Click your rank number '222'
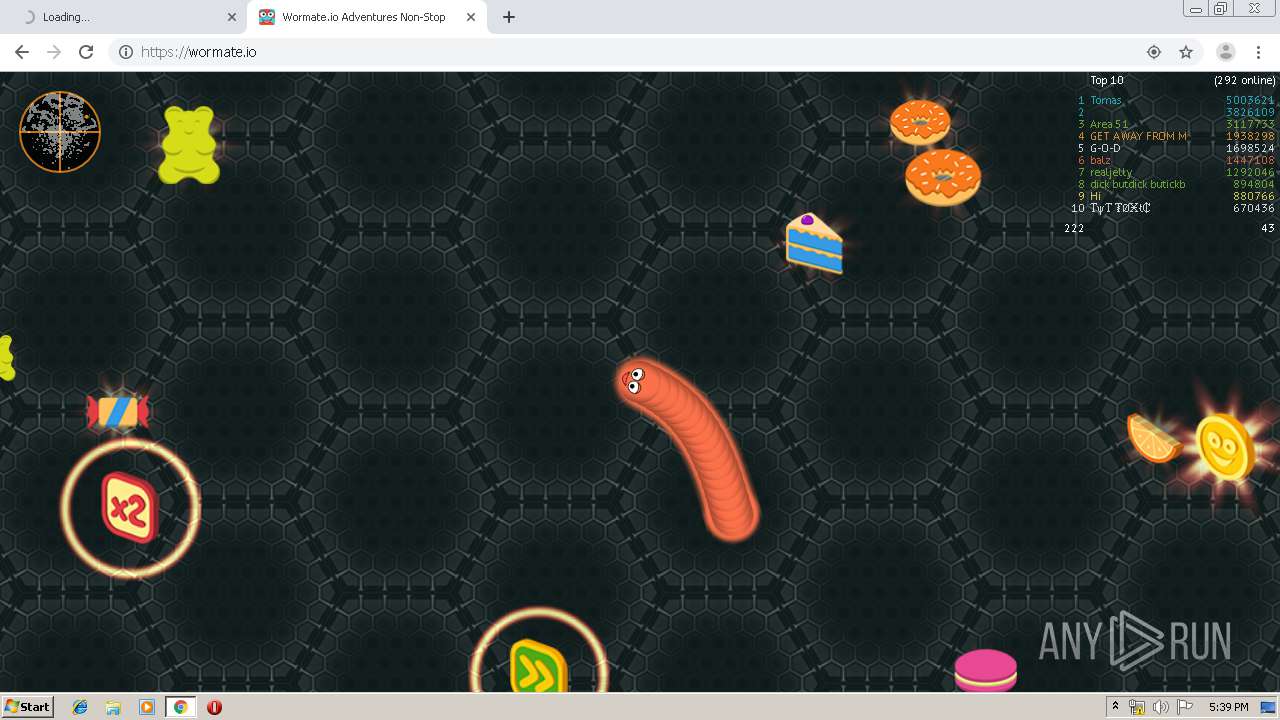Viewport: 1280px width, 720px height. click(1074, 228)
